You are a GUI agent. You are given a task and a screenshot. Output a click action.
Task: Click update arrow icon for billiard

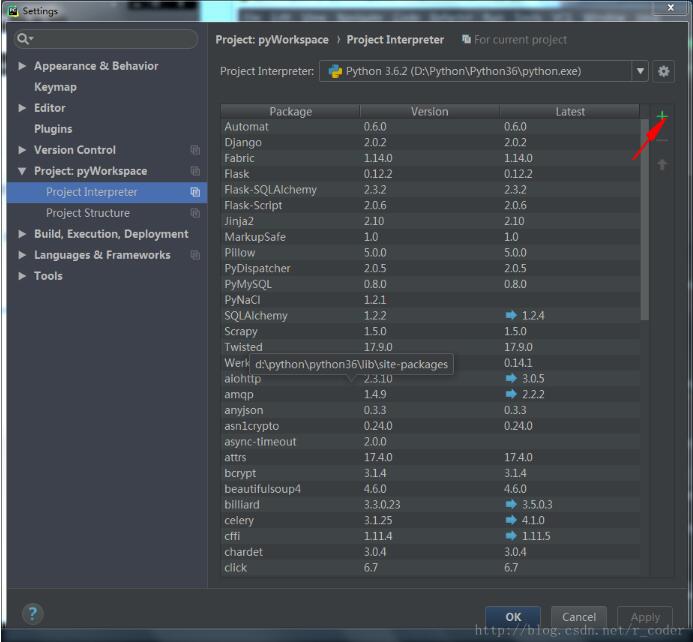tap(511, 504)
